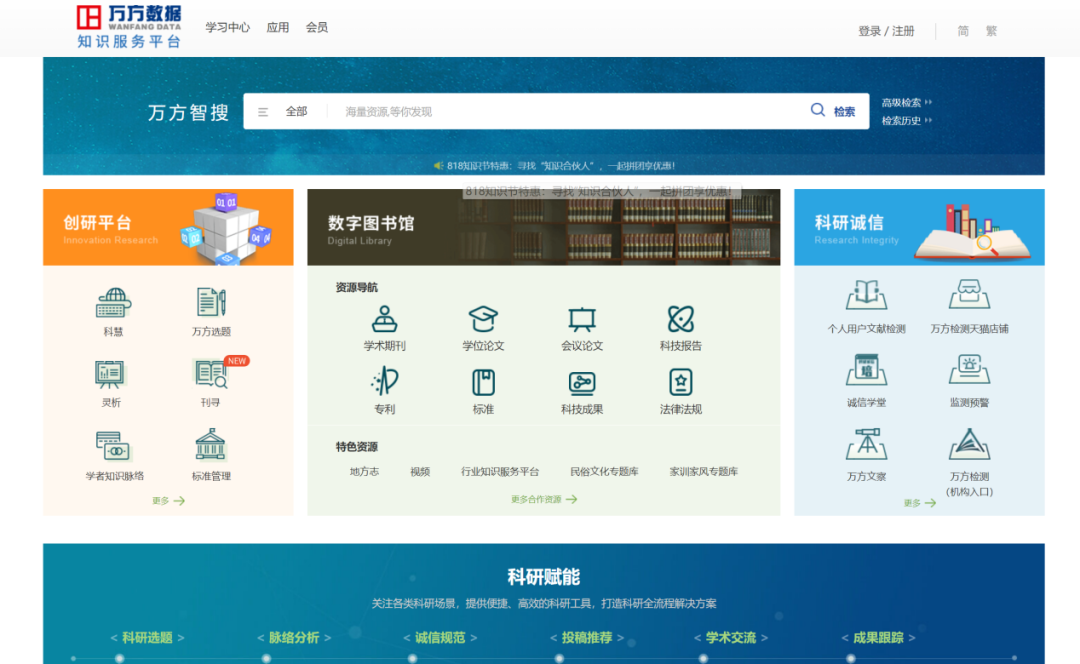The height and width of the screenshot is (664, 1080).
Task: Show 更多合作资源 in library panel
Action: (543, 499)
